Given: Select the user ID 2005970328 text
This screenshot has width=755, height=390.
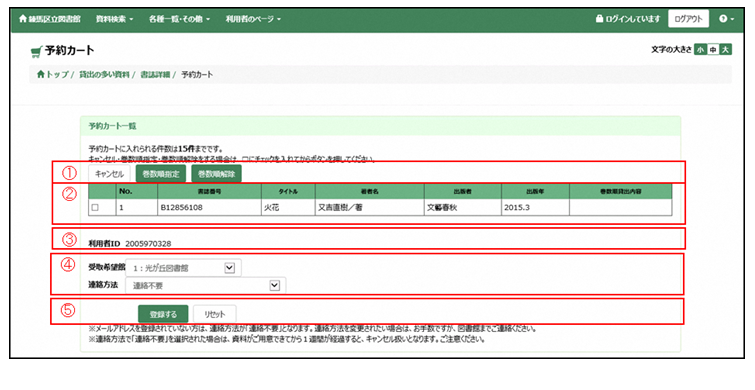Looking at the screenshot, I should 148,244.
